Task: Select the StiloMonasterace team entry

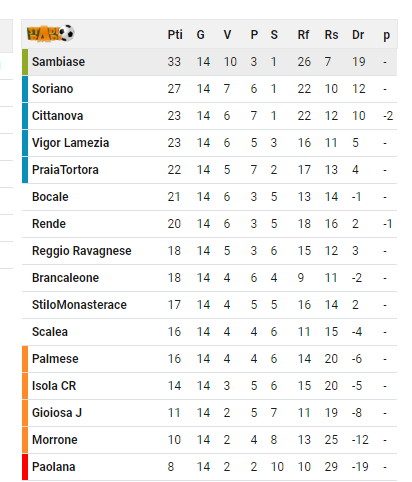Action: (x=209, y=305)
